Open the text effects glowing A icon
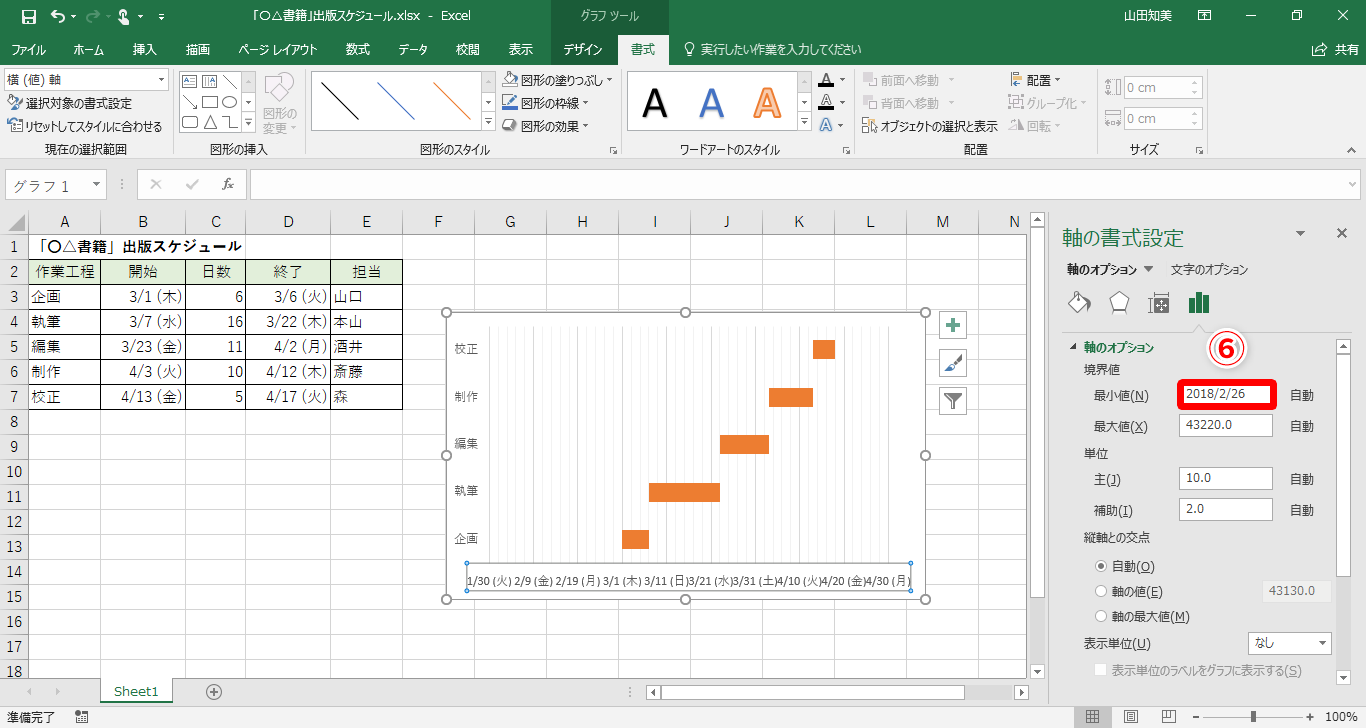 pyautogui.click(x=826, y=125)
